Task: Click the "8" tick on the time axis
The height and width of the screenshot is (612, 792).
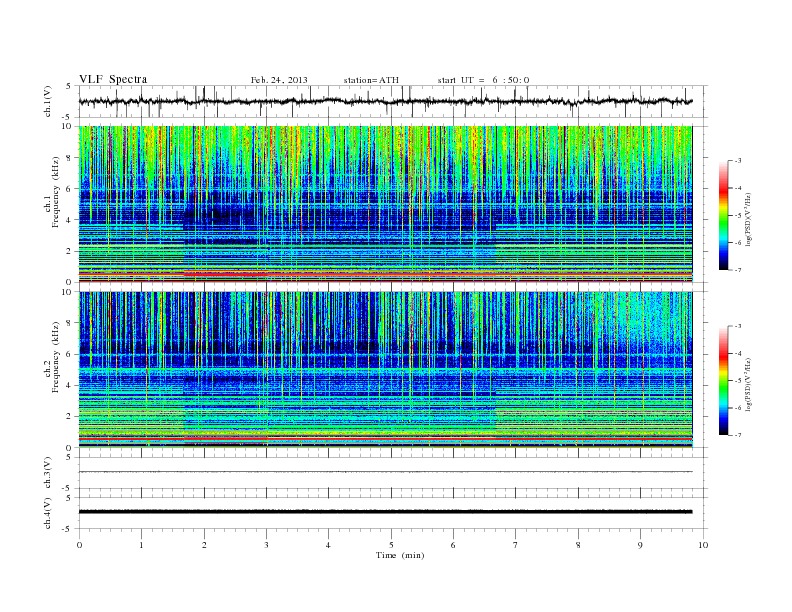Action: click(x=578, y=545)
